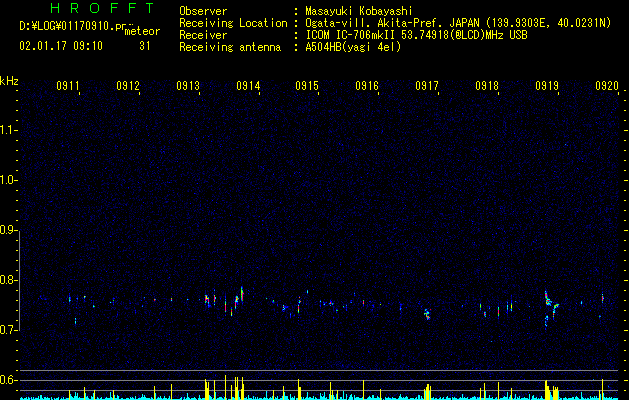Image resolution: width=629 pixels, height=400 pixels.
Task: Select the A504HB(yagi 4el) antenna text
Action: pyautogui.click(x=353, y=47)
